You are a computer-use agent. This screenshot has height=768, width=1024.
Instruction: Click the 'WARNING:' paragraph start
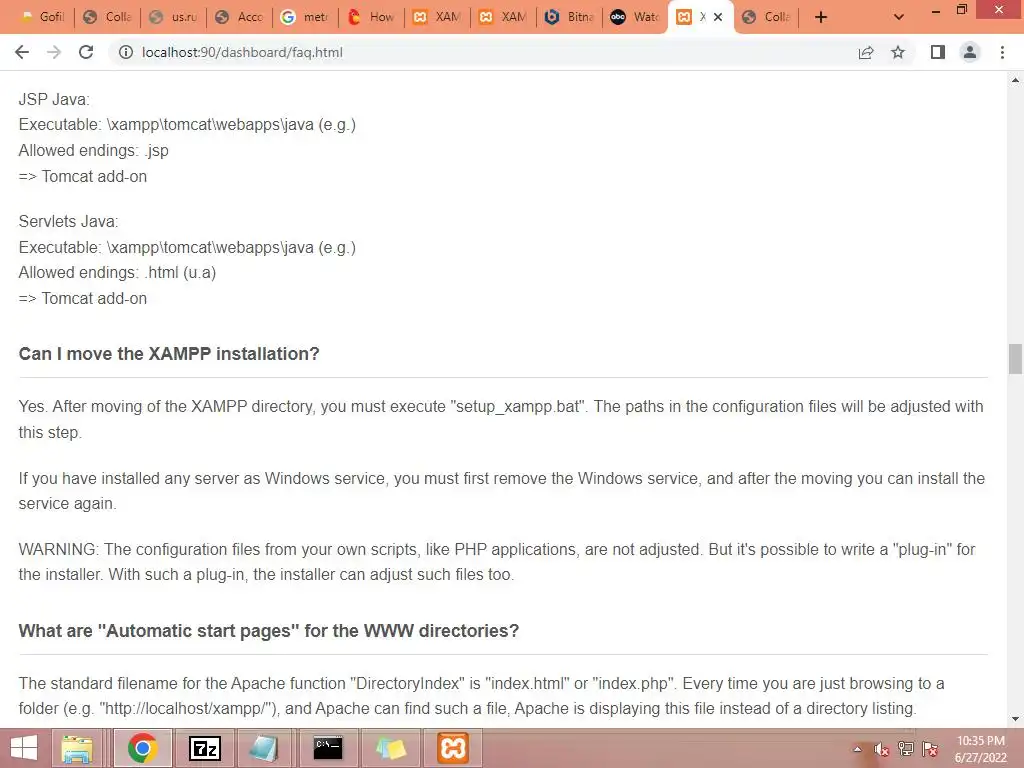click(59, 549)
